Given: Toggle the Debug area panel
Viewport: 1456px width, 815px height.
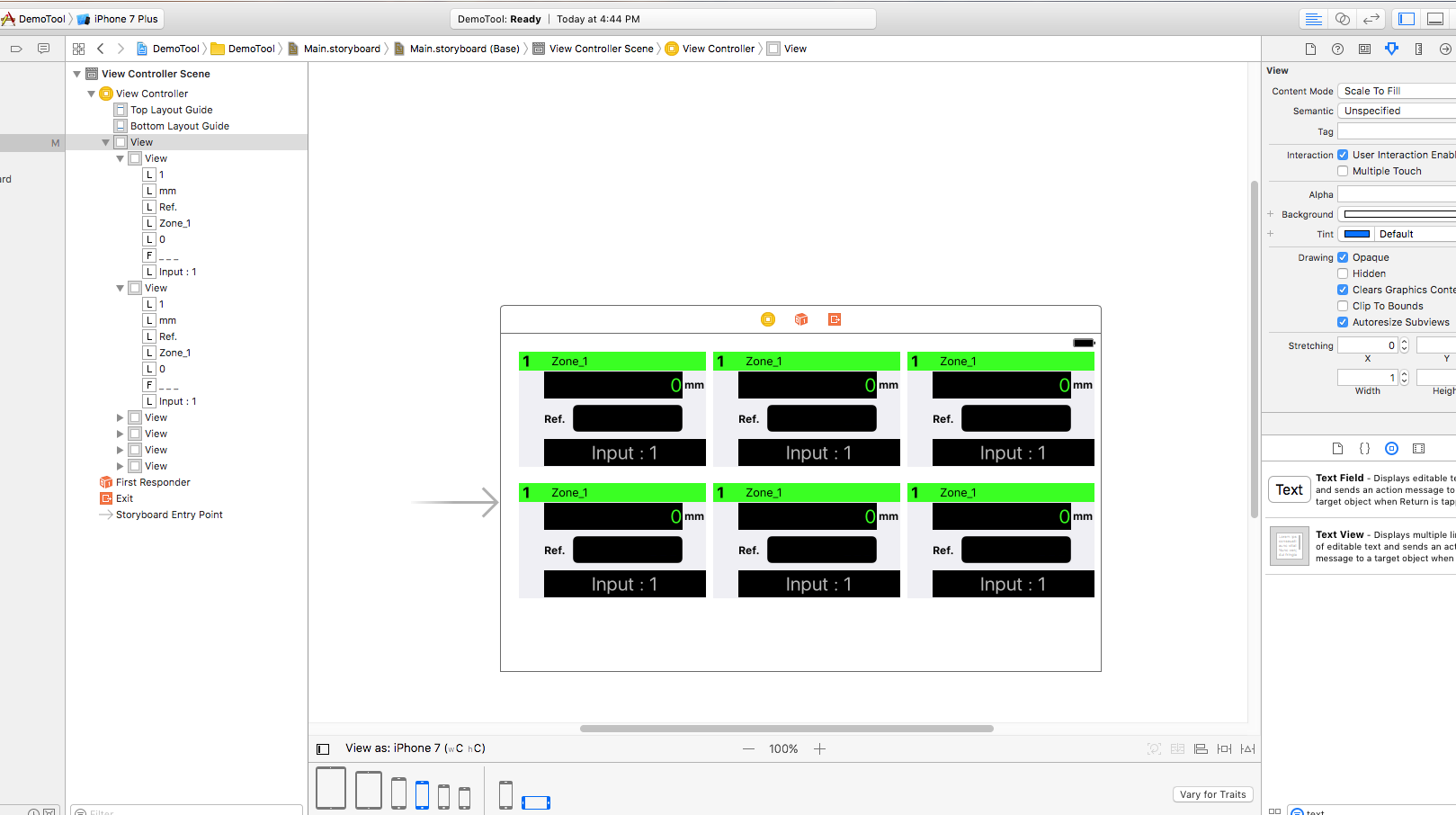Looking at the screenshot, I should [x=1435, y=19].
